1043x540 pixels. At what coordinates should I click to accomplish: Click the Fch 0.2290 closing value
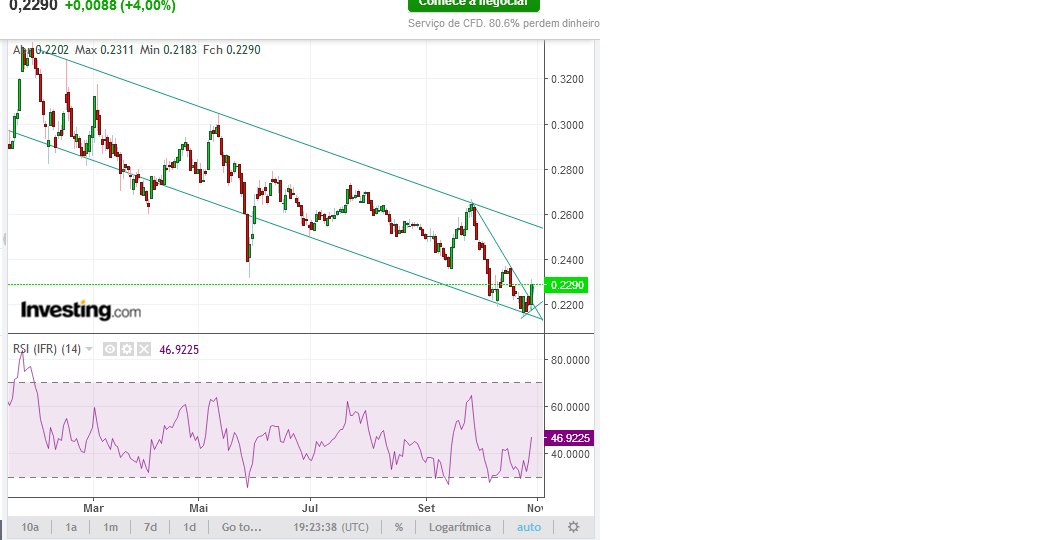[x=231, y=50]
